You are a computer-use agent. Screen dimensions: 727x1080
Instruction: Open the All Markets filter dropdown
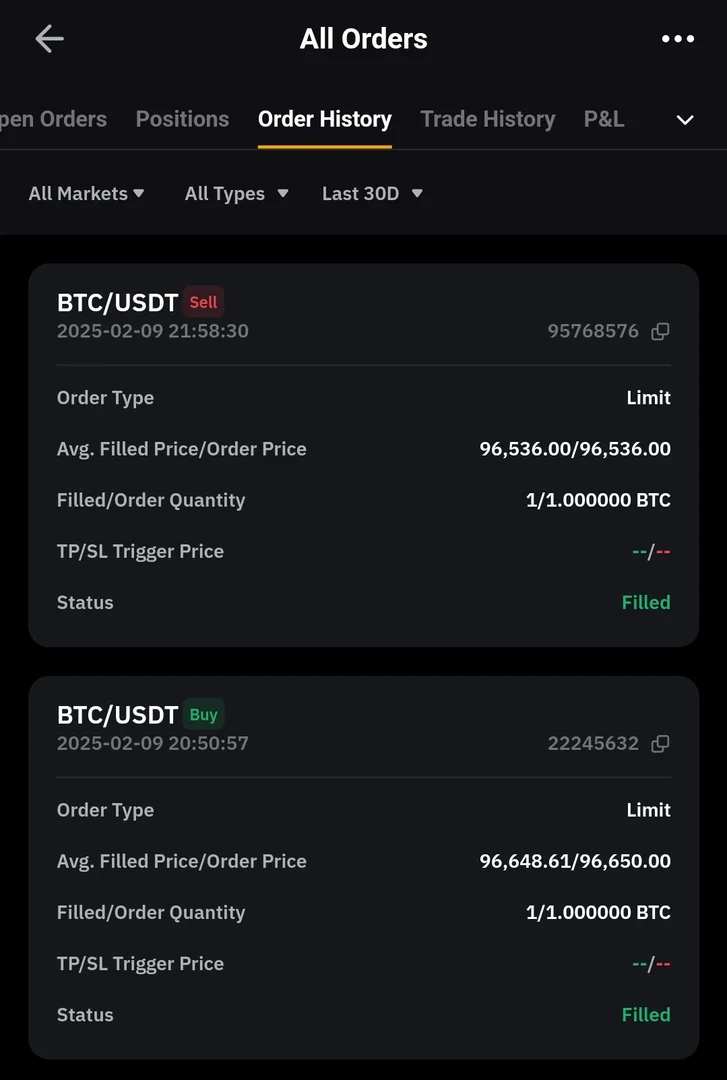tap(87, 194)
